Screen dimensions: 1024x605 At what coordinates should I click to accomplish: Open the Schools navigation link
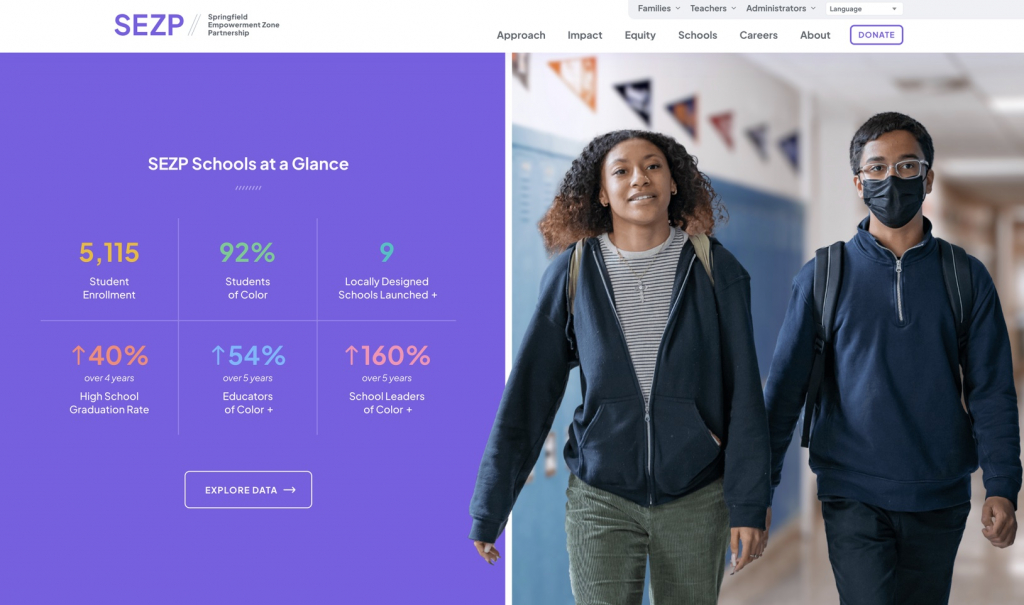pos(697,35)
